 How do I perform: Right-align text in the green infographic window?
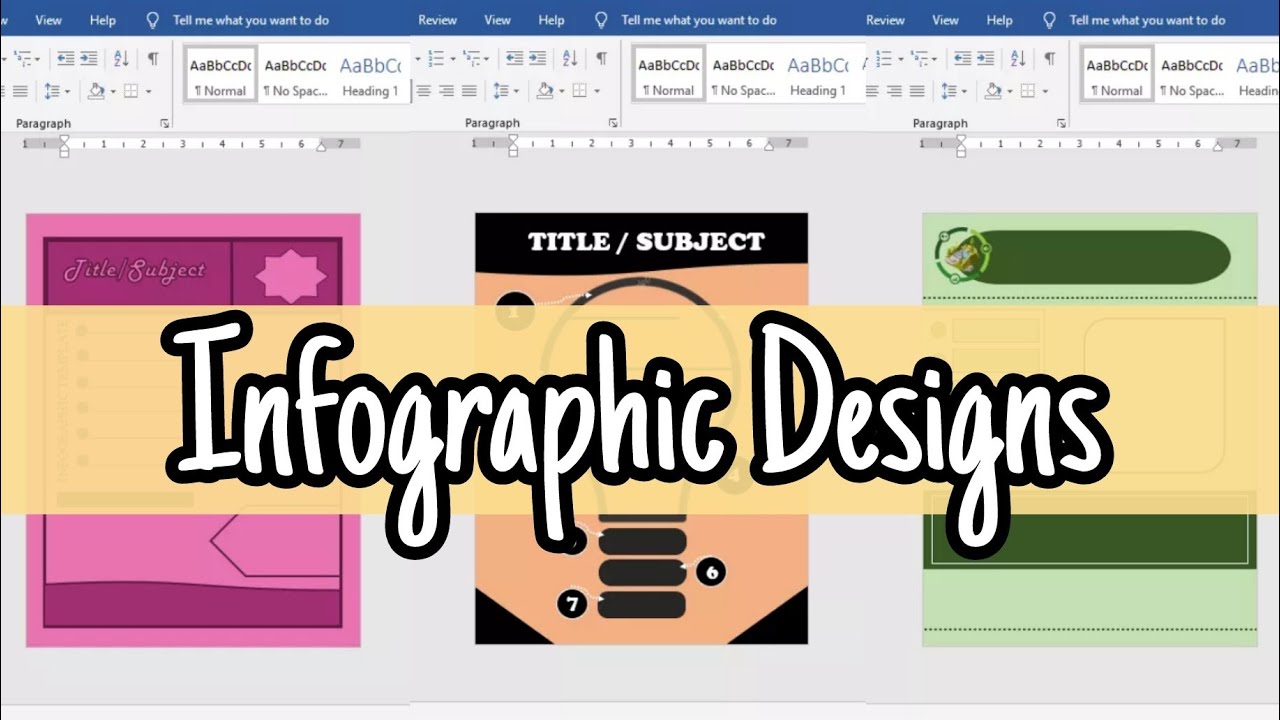[x=894, y=91]
